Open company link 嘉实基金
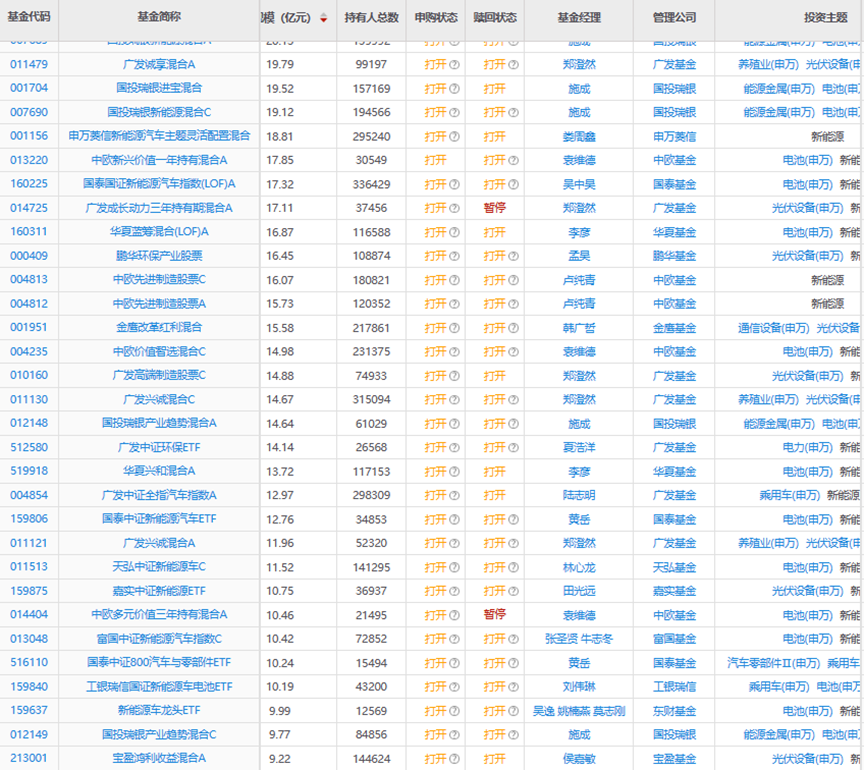Viewport: 864px width, 770px height. click(x=674, y=591)
